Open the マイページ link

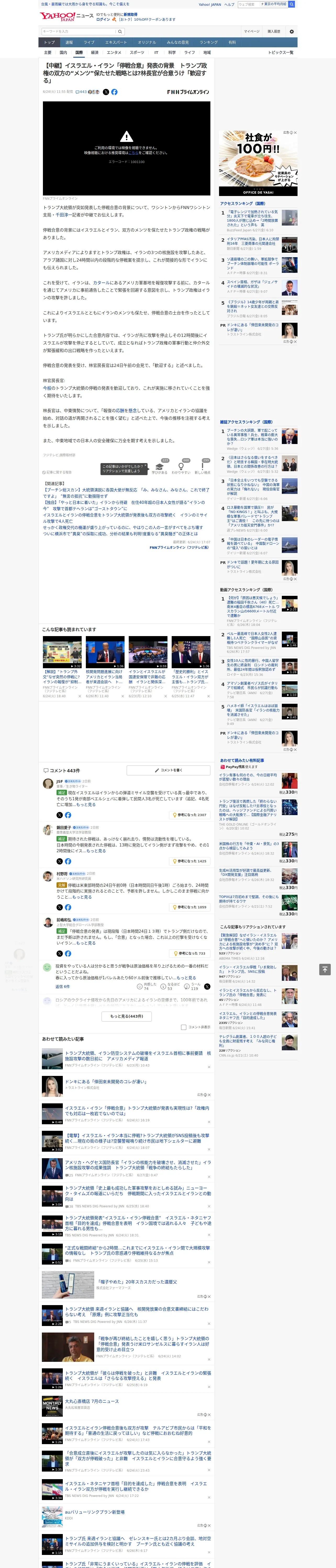(251, 32)
